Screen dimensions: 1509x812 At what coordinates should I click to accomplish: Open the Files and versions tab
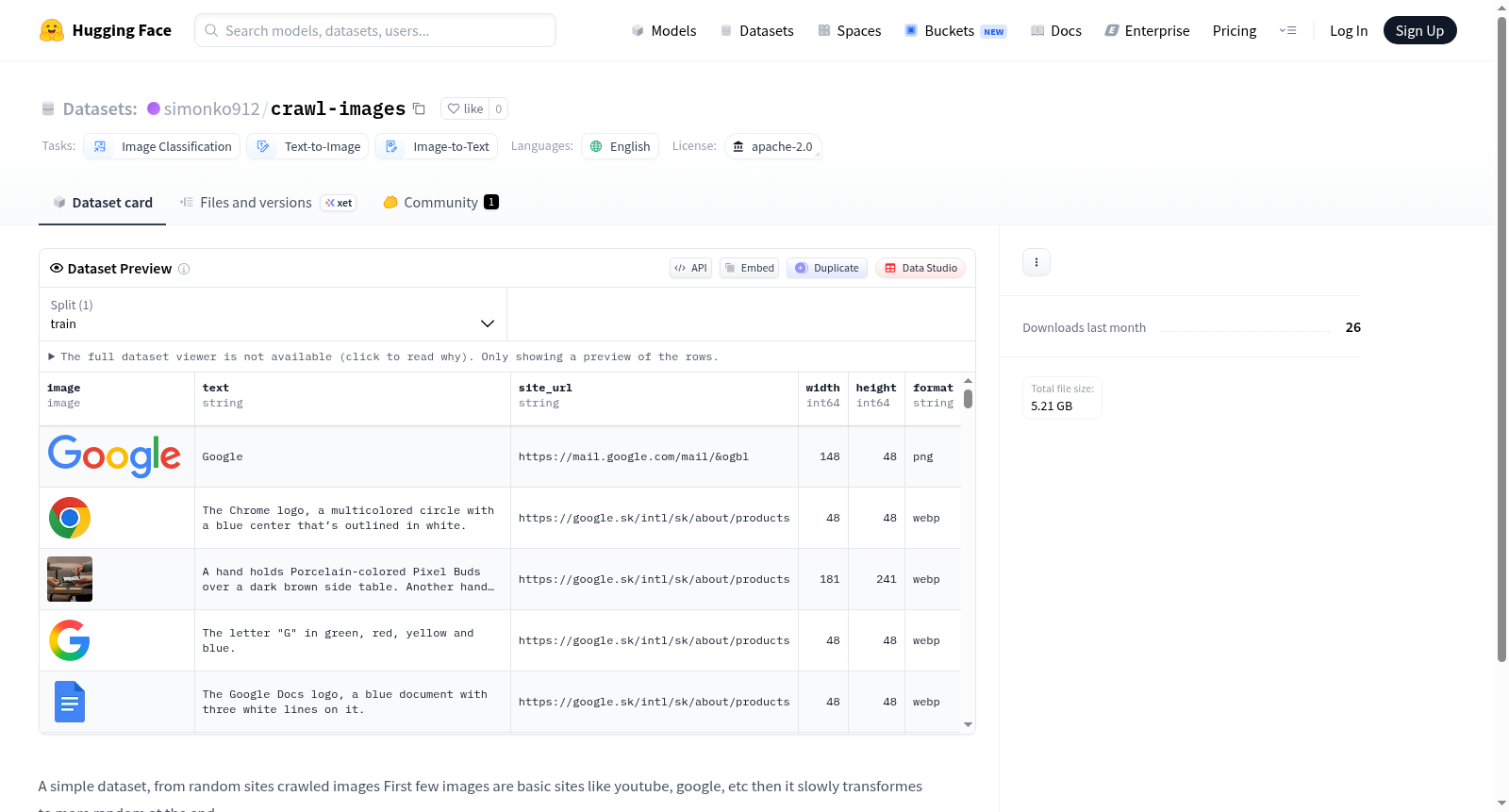(x=268, y=203)
